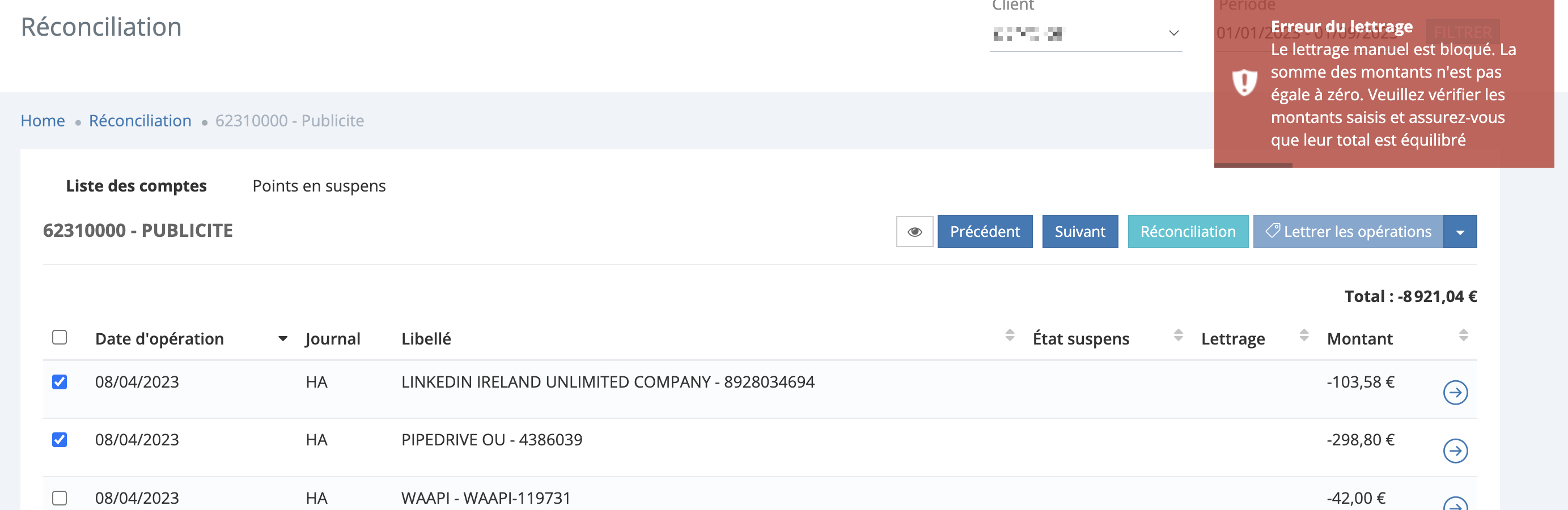Select the -42,00 € amount cell
Image resolution: width=1568 pixels, height=510 pixels.
[x=1356, y=498]
